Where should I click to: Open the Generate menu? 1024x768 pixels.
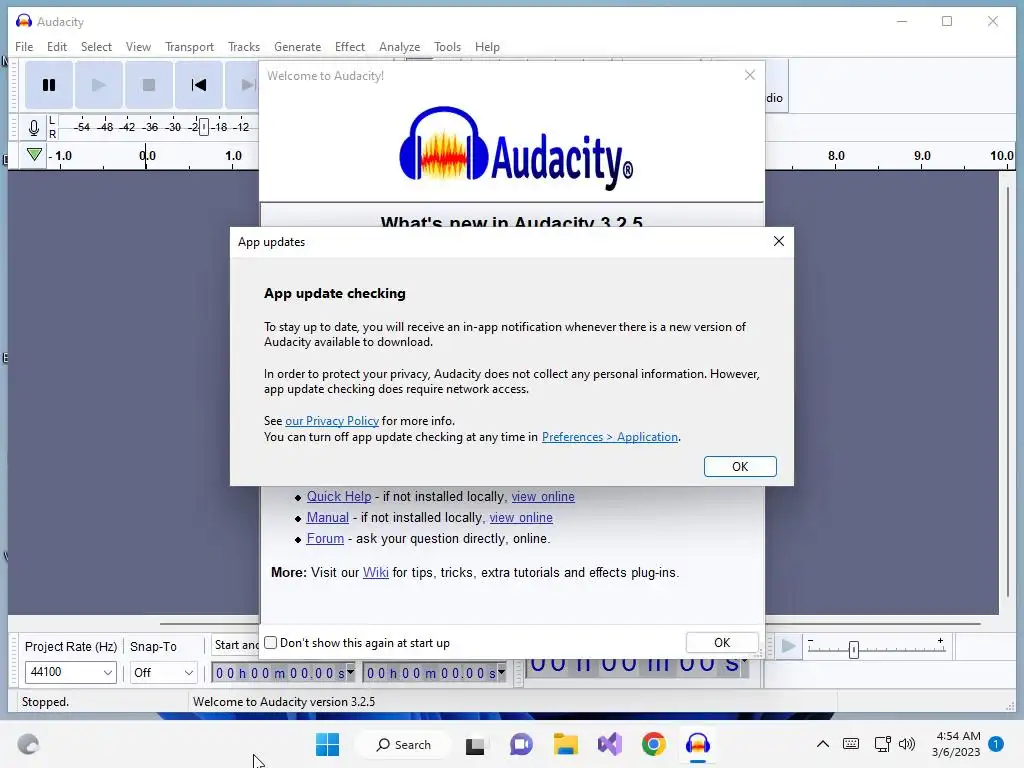tap(298, 47)
